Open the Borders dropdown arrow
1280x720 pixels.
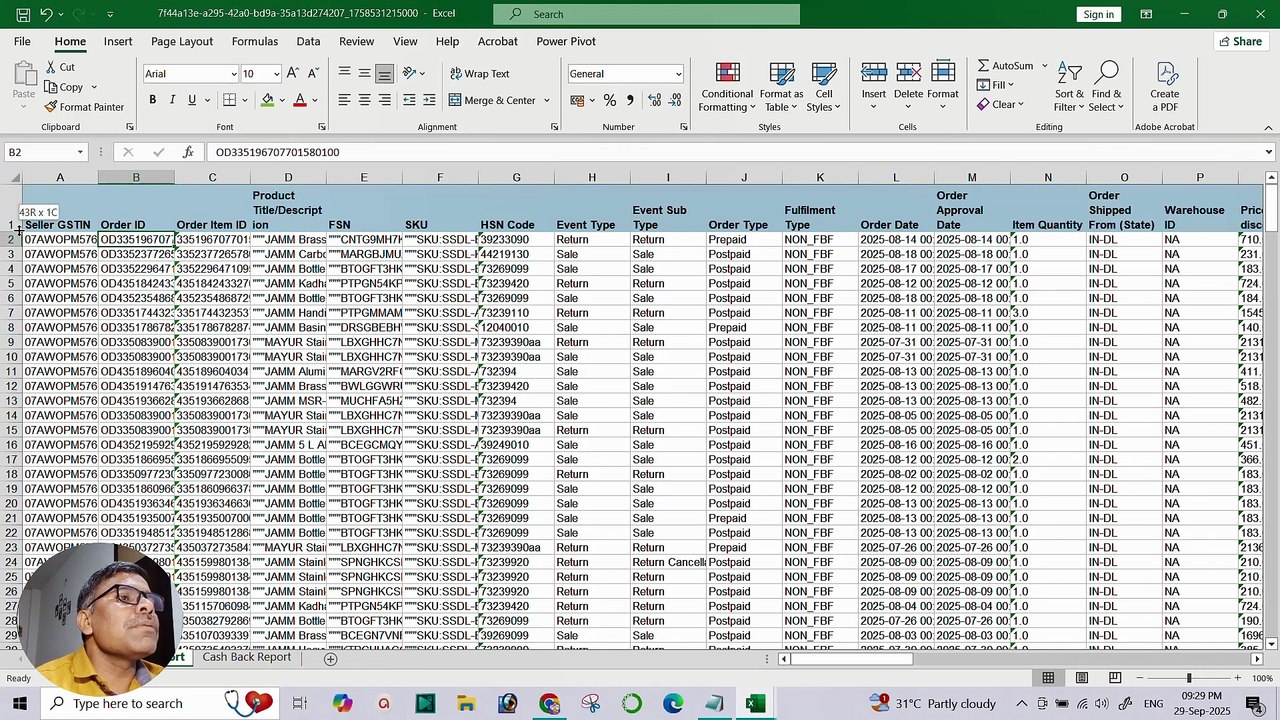coord(246,100)
